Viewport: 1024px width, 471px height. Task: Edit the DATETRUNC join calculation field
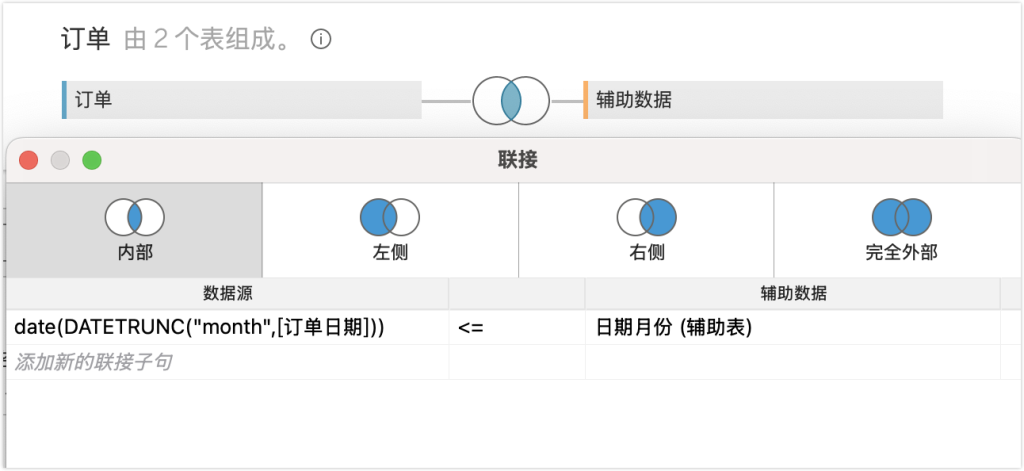[200, 327]
